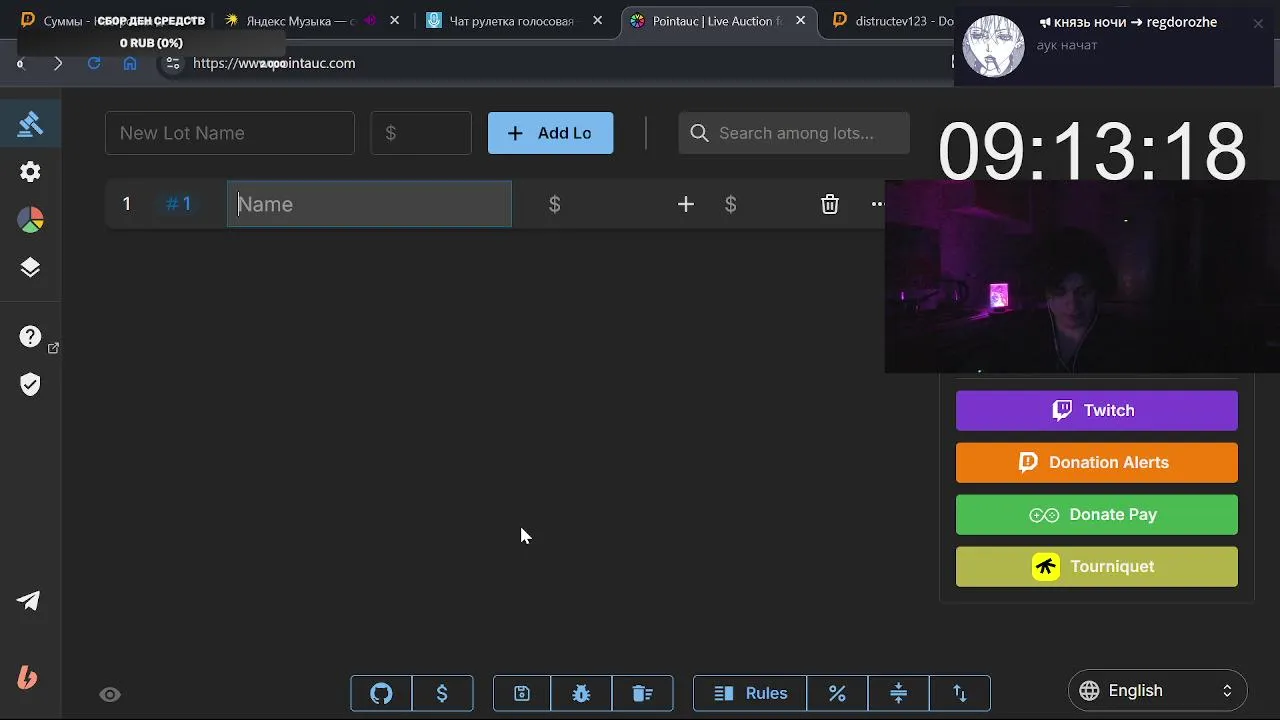Click the clear all lots trash icon
Image resolution: width=1280 pixels, height=720 pixels.
pyautogui.click(x=642, y=693)
